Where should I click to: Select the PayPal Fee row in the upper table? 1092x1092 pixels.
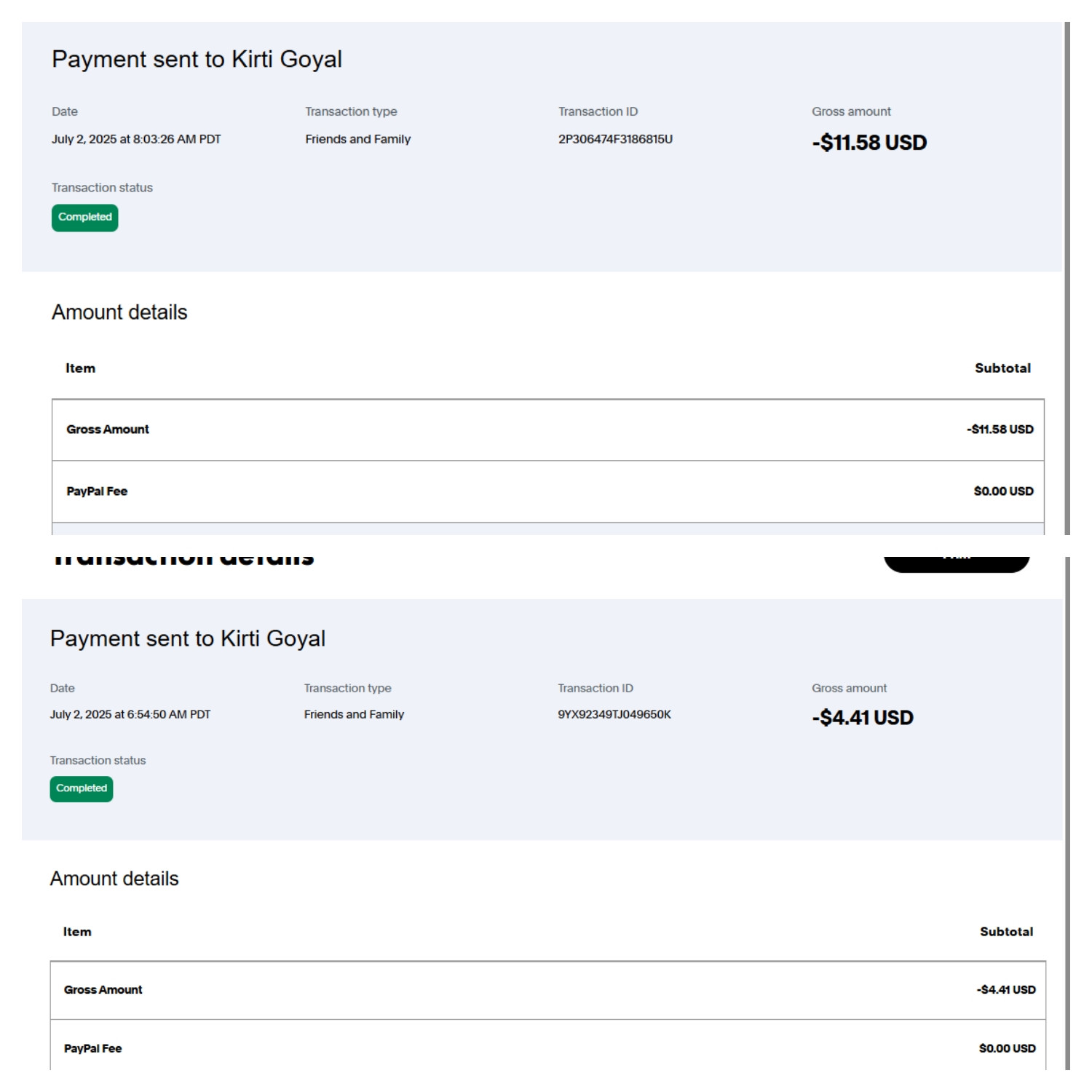pos(547,491)
